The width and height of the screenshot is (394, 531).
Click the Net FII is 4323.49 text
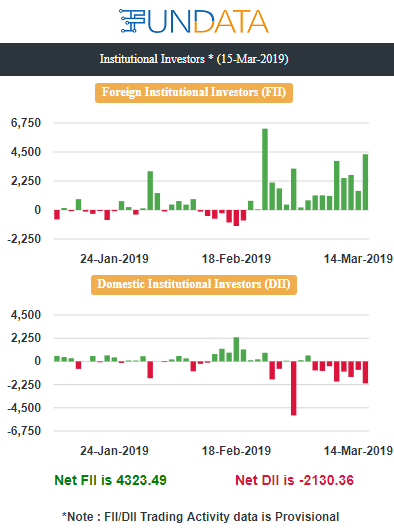(x=110, y=480)
